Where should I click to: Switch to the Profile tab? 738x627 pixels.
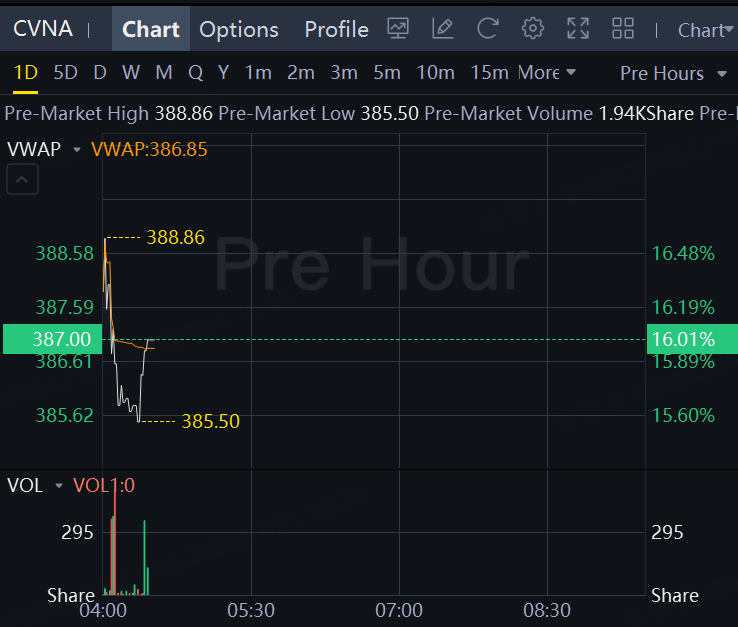click(336, 29)
